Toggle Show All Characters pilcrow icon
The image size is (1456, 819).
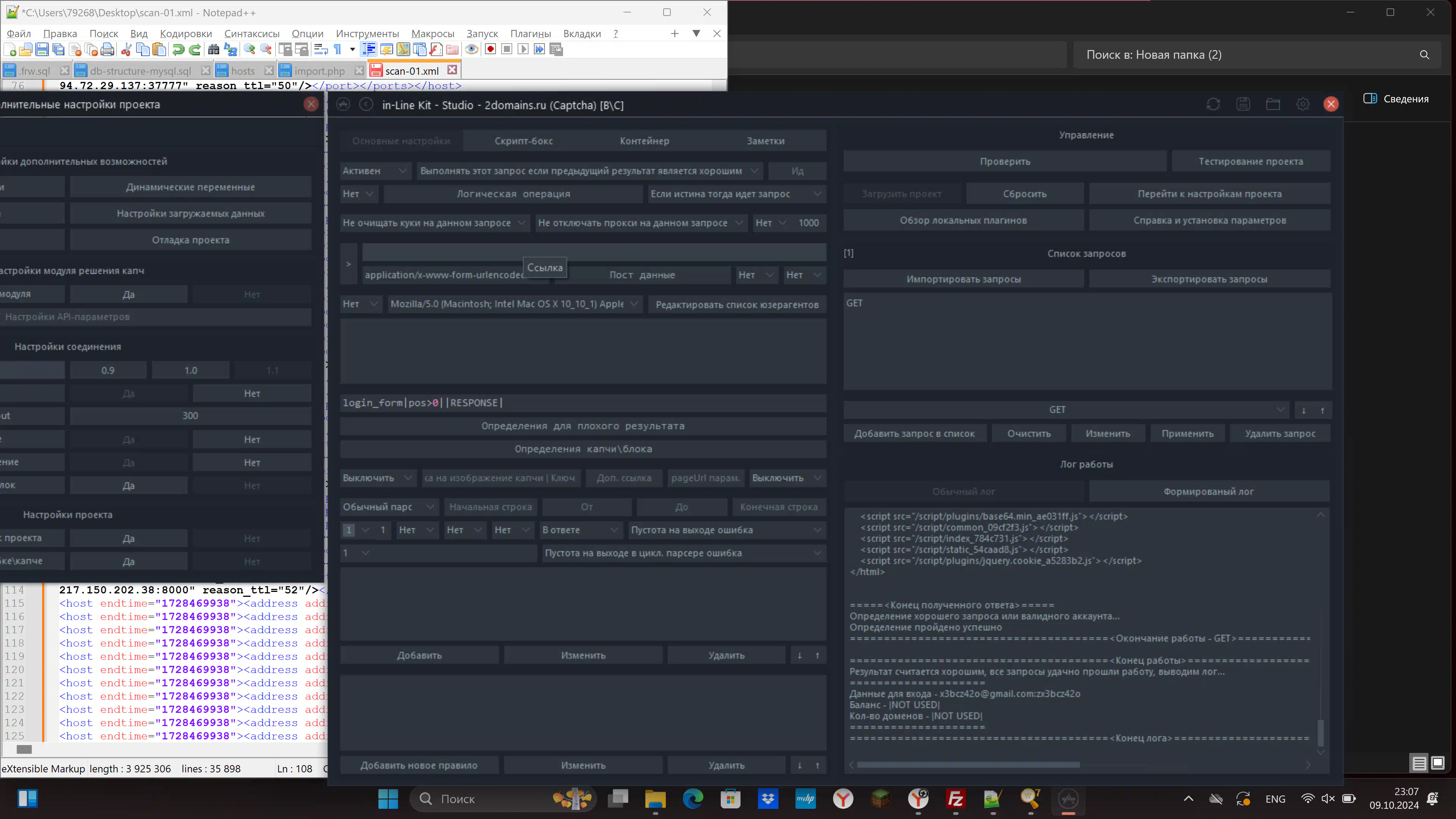tap(337, 50)
